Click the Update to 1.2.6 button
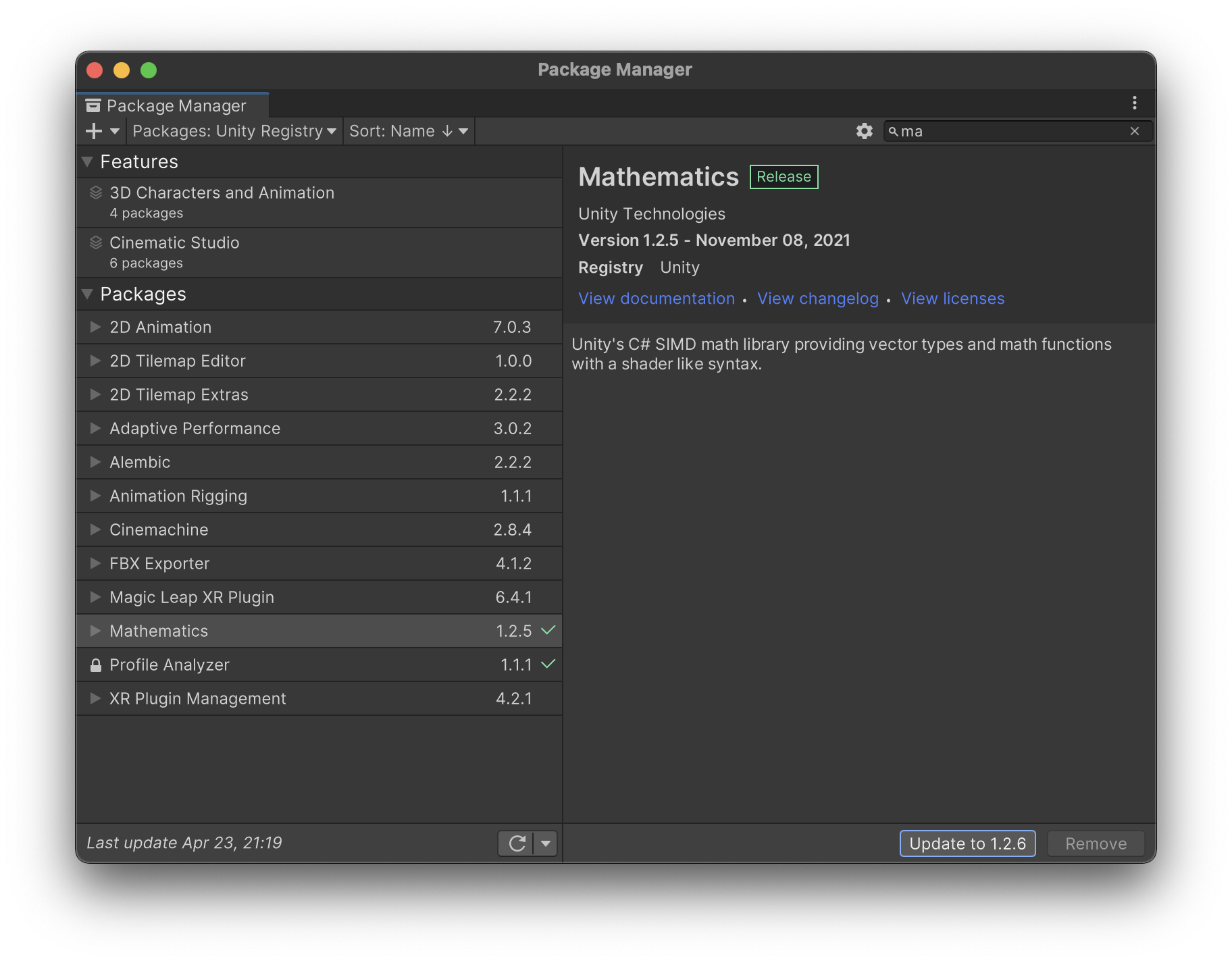The image size is (1232, 963). point(967,843)
